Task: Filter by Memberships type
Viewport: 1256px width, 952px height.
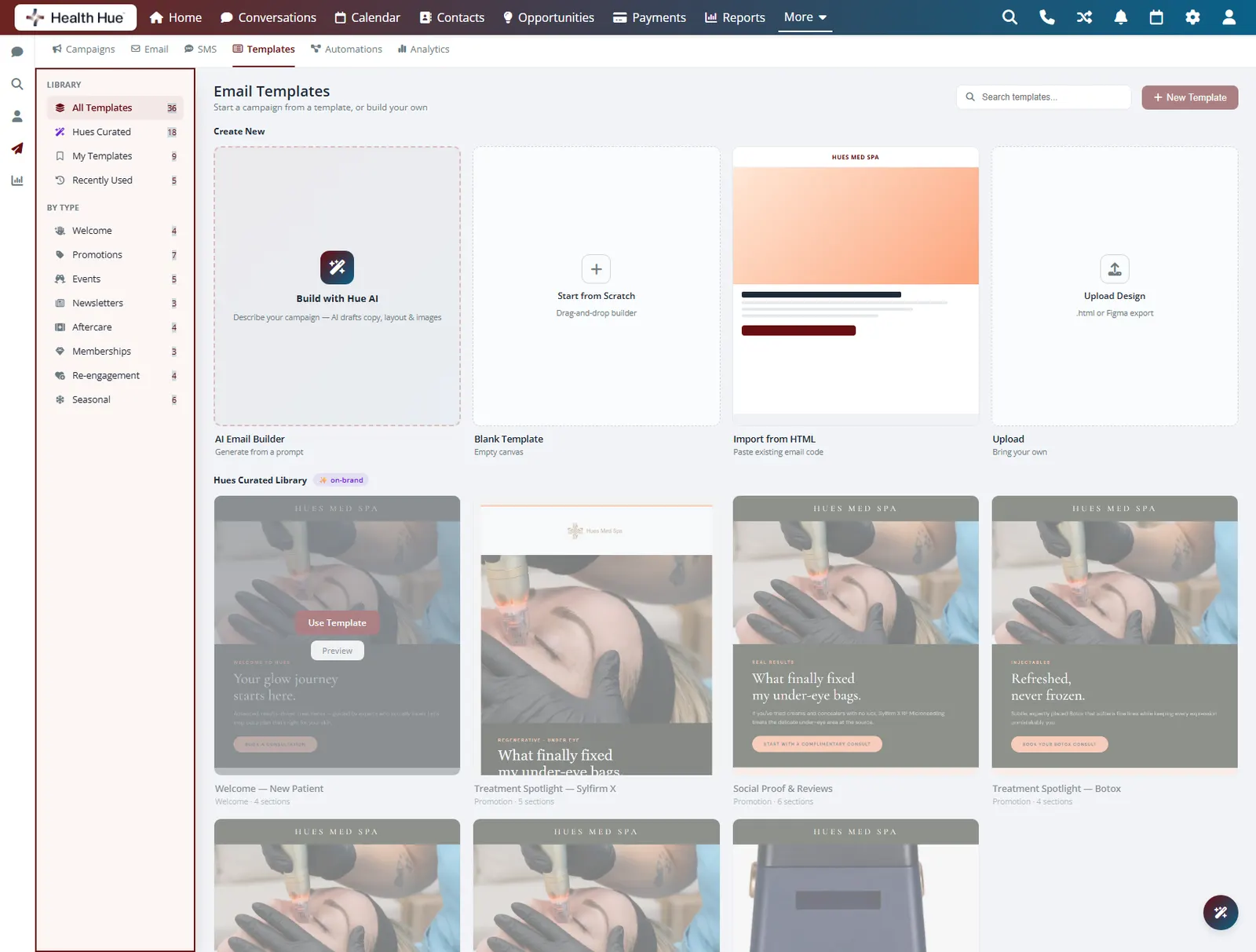Action: click(115, 352)
